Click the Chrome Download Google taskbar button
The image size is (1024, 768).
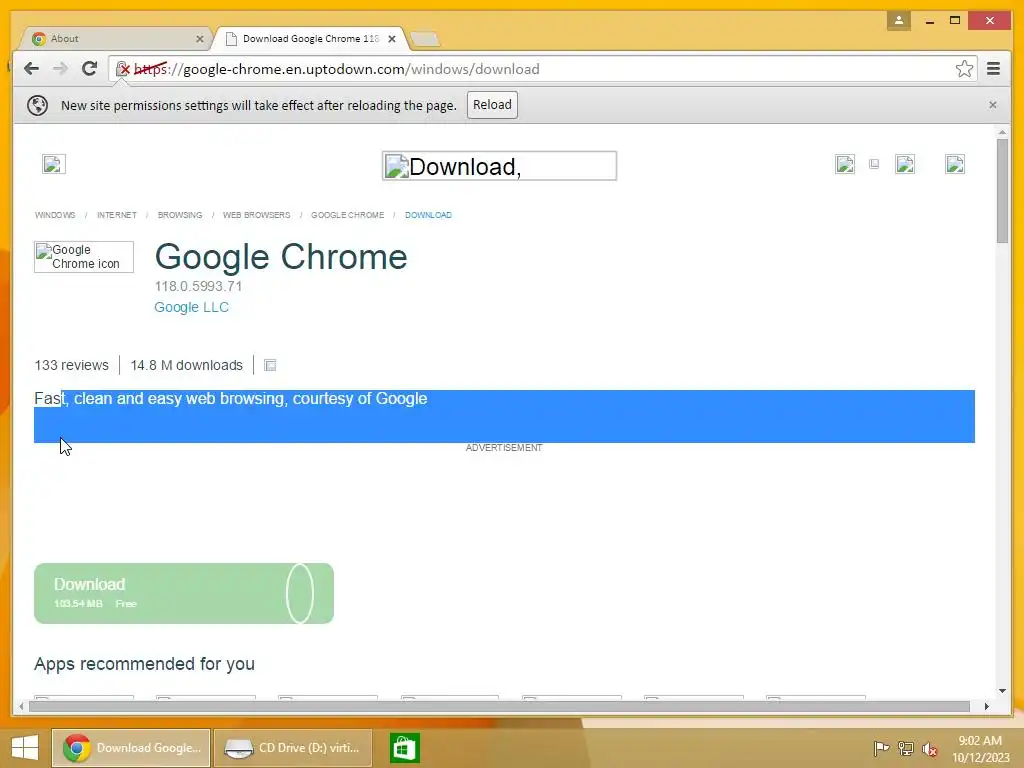[x=131, y=748]
